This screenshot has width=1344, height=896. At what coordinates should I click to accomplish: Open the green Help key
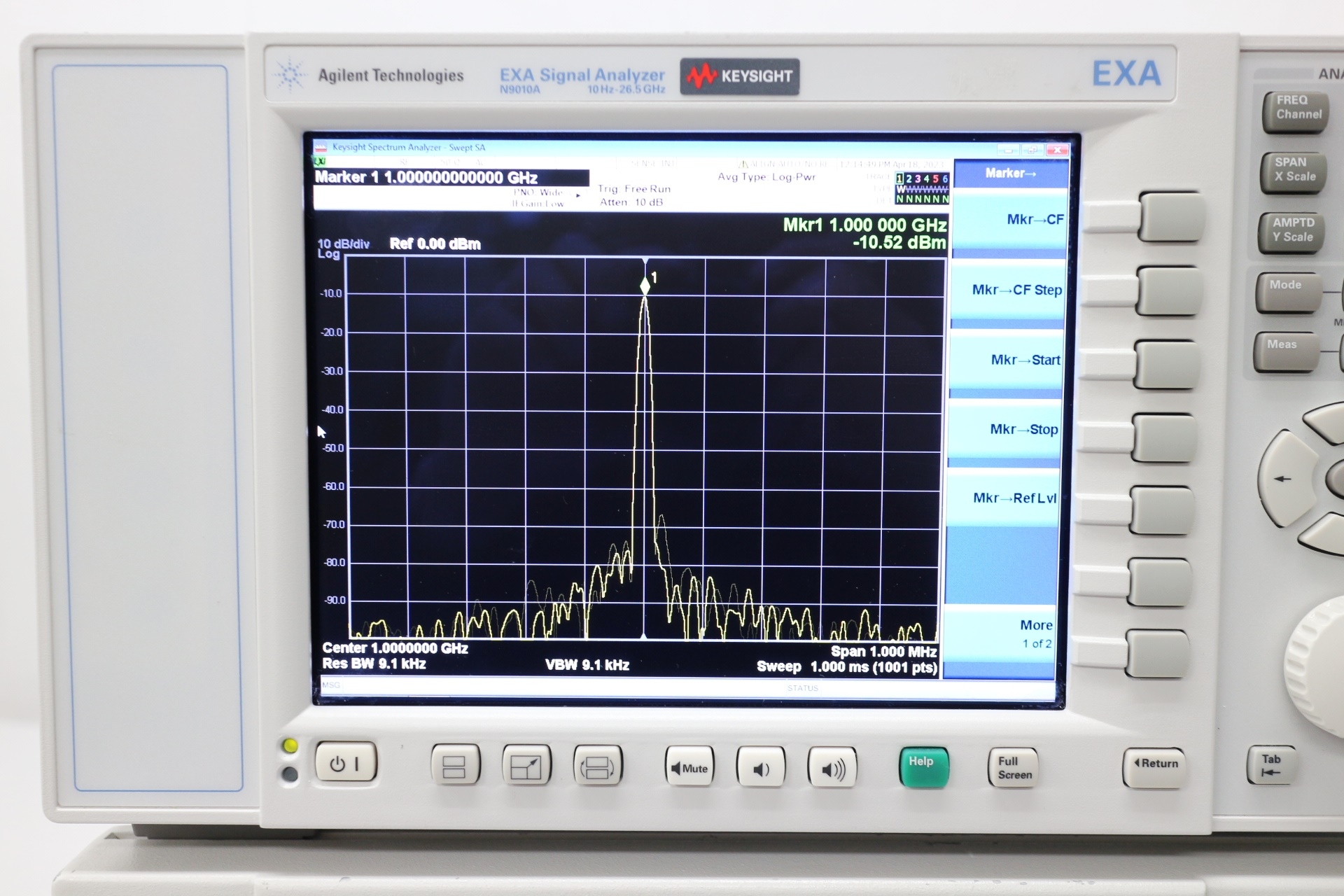tap(924, 767)
